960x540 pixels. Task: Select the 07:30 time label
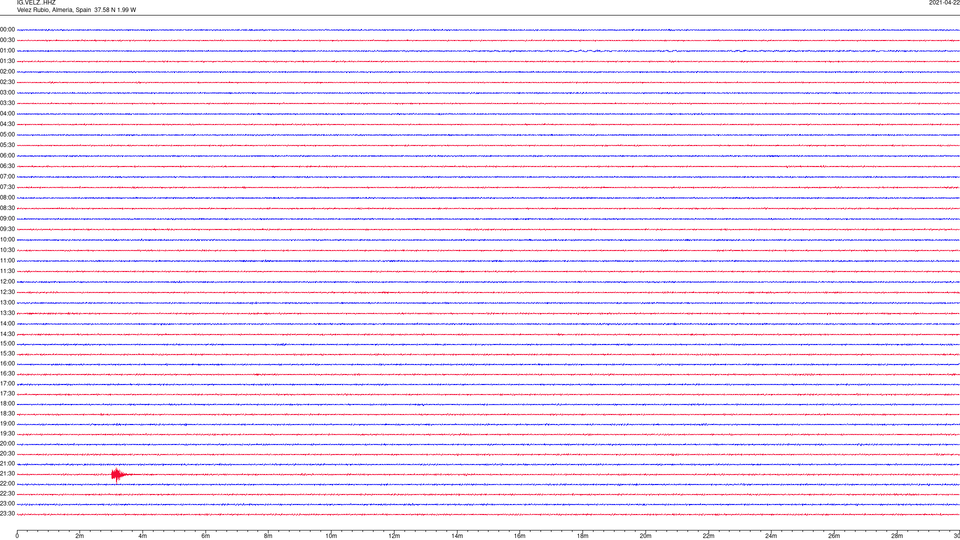[7, 187]
